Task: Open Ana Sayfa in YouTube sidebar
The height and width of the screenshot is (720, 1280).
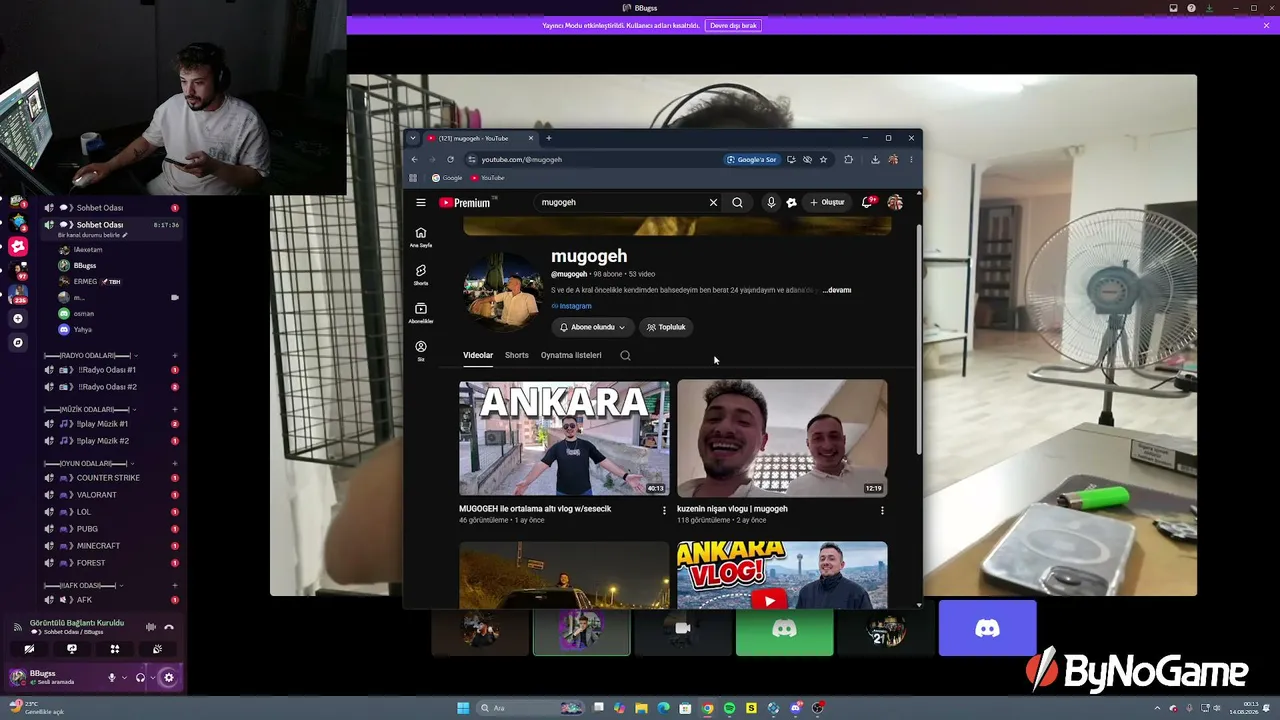Action: click(421, 237)
